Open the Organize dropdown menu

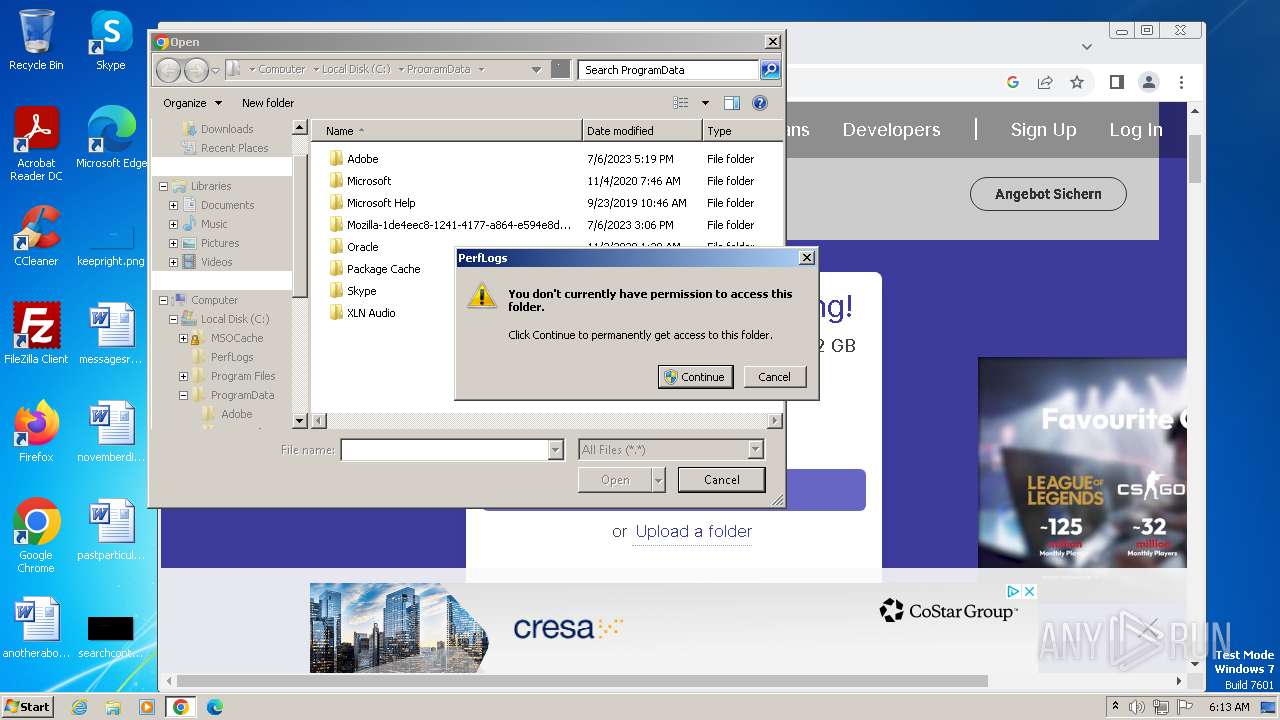click(x=192, y=103)
